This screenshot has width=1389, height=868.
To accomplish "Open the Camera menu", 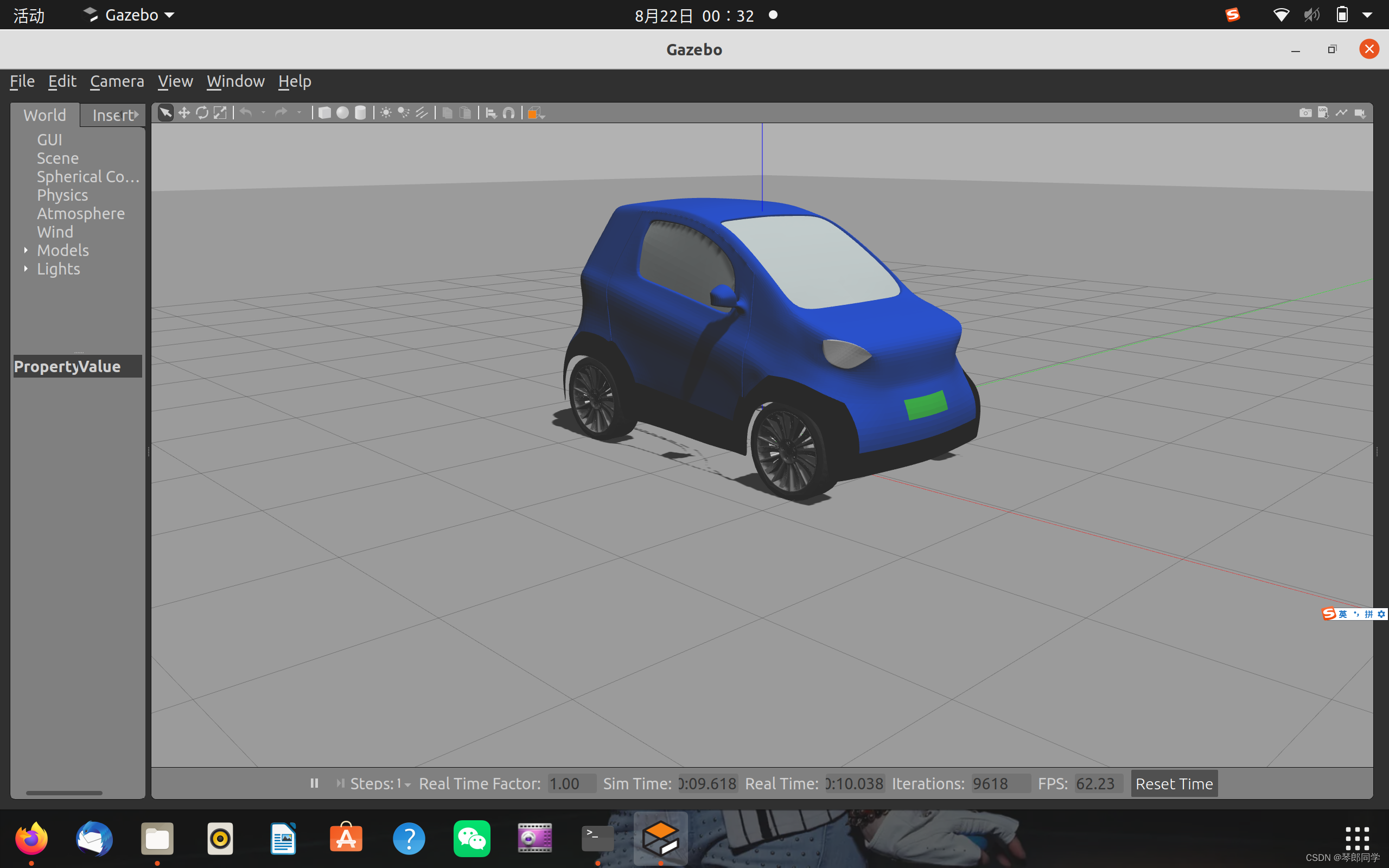I will click(x=117, y=81).
